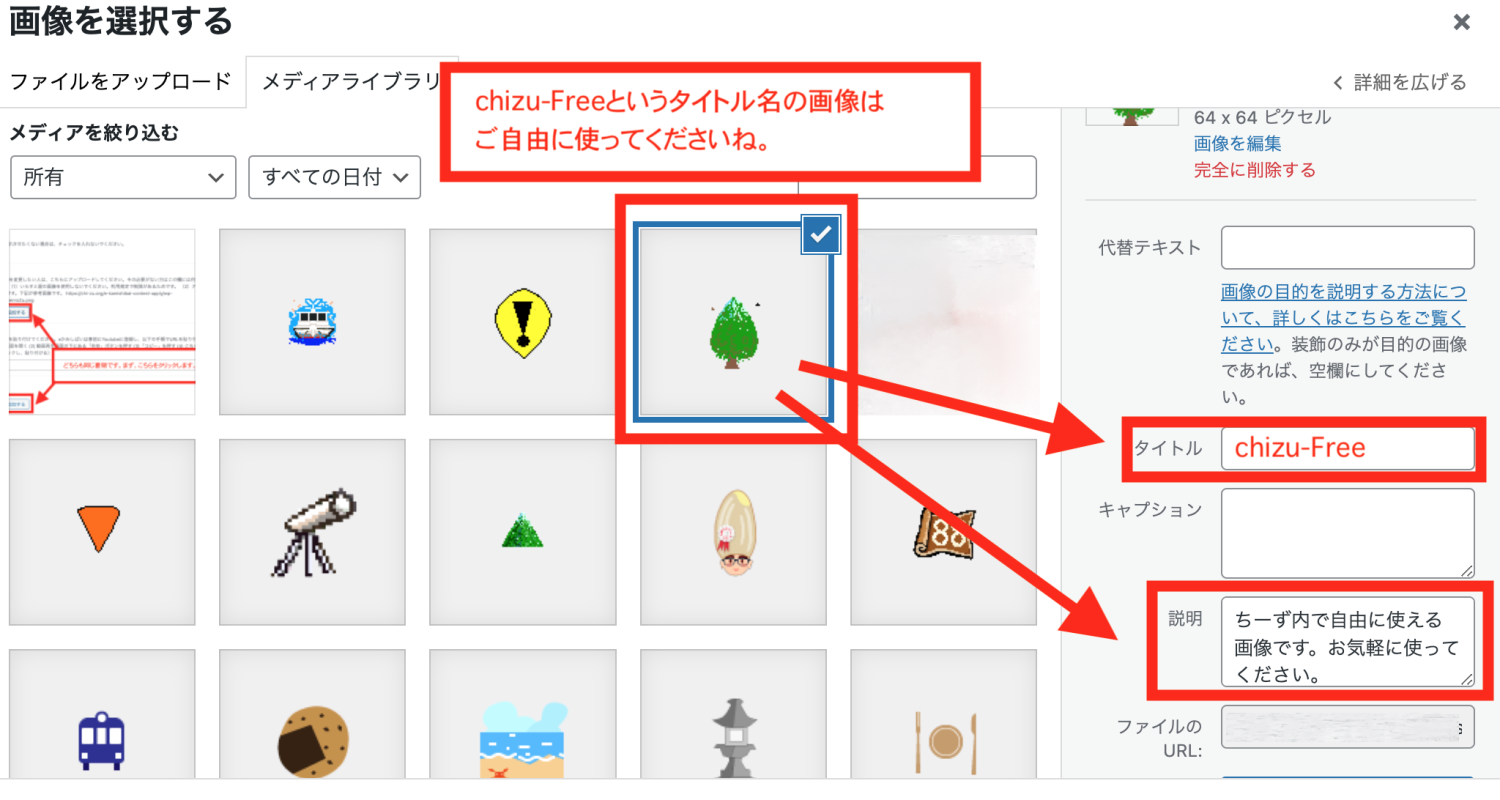The width and height of the screenshot is (1500, 800).
Task: Open the 所有 media filter dropdown
Action: [x=123, y=177]
